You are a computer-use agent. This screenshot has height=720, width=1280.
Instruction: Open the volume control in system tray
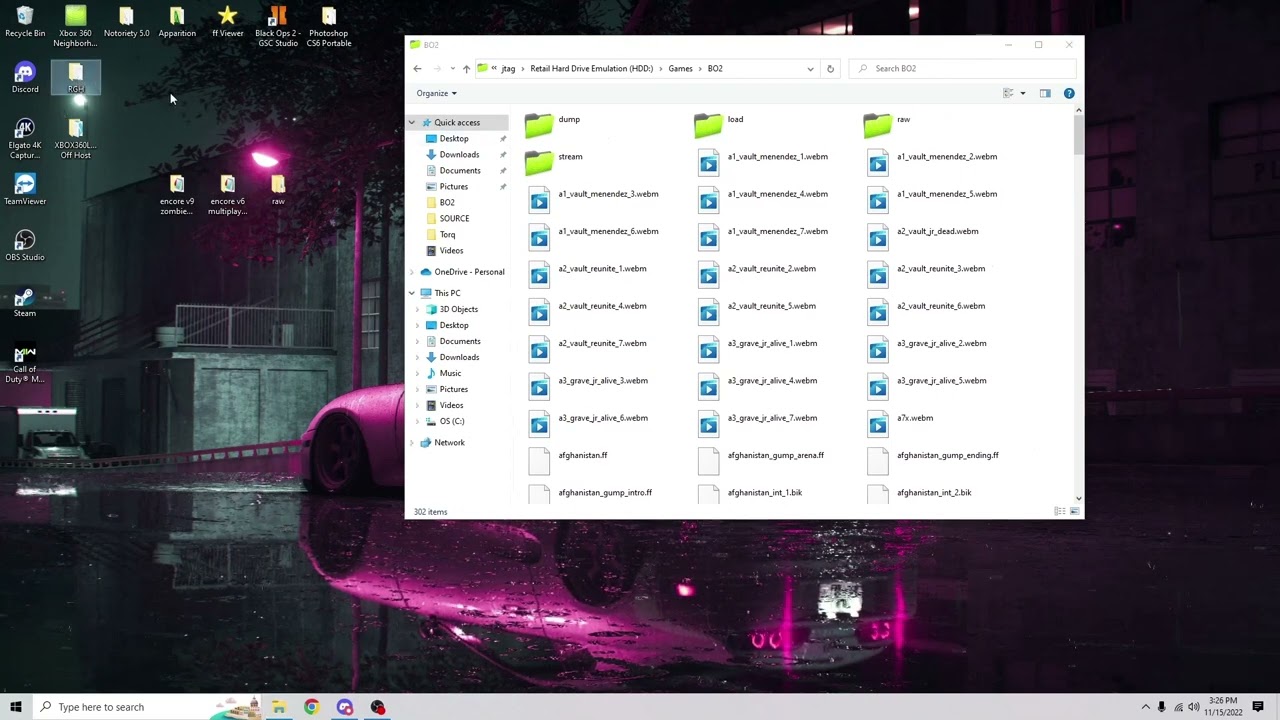click(x=1194, y=707)
